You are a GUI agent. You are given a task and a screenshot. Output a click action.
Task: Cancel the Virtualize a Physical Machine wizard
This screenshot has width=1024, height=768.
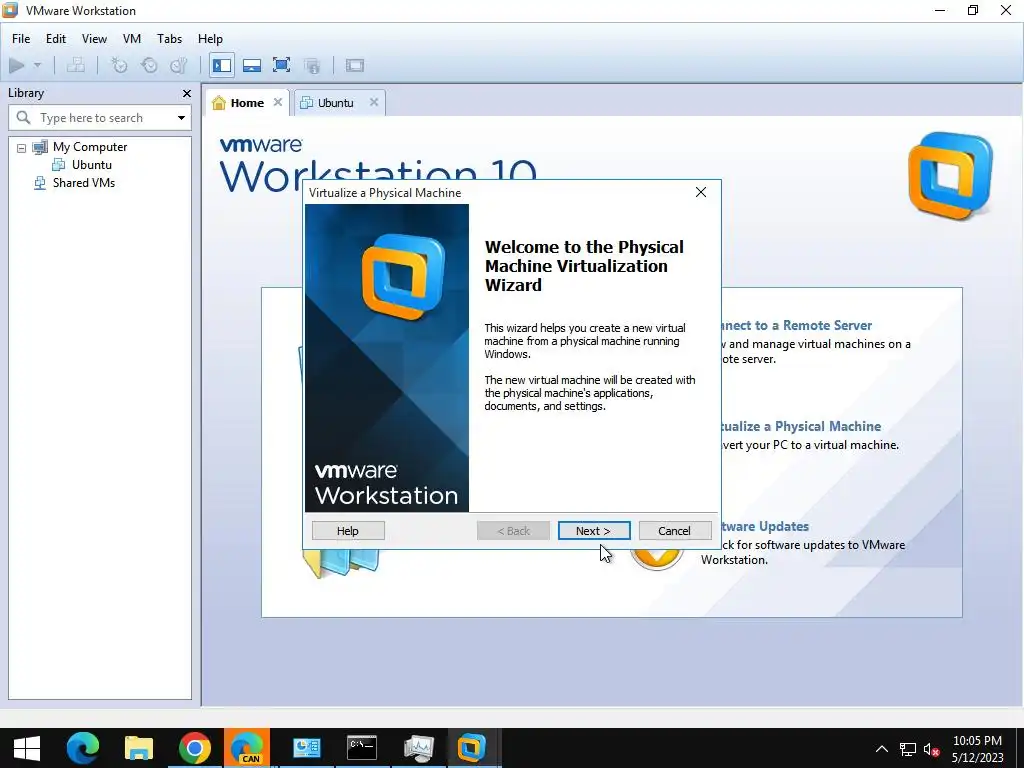pyautogui.click(x=675, y=531)
